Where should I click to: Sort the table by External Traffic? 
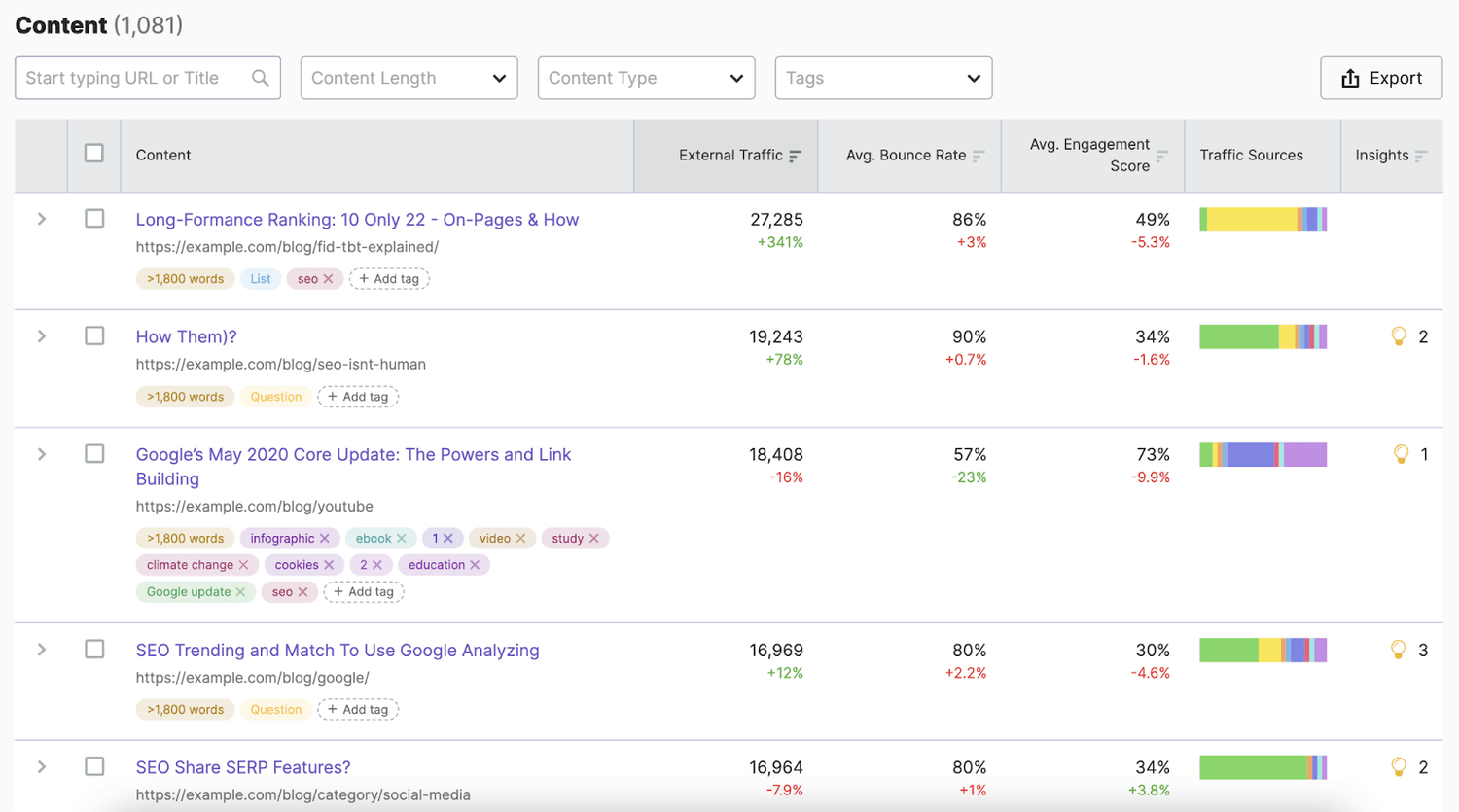pyautogui.click(x=795, y=155)
